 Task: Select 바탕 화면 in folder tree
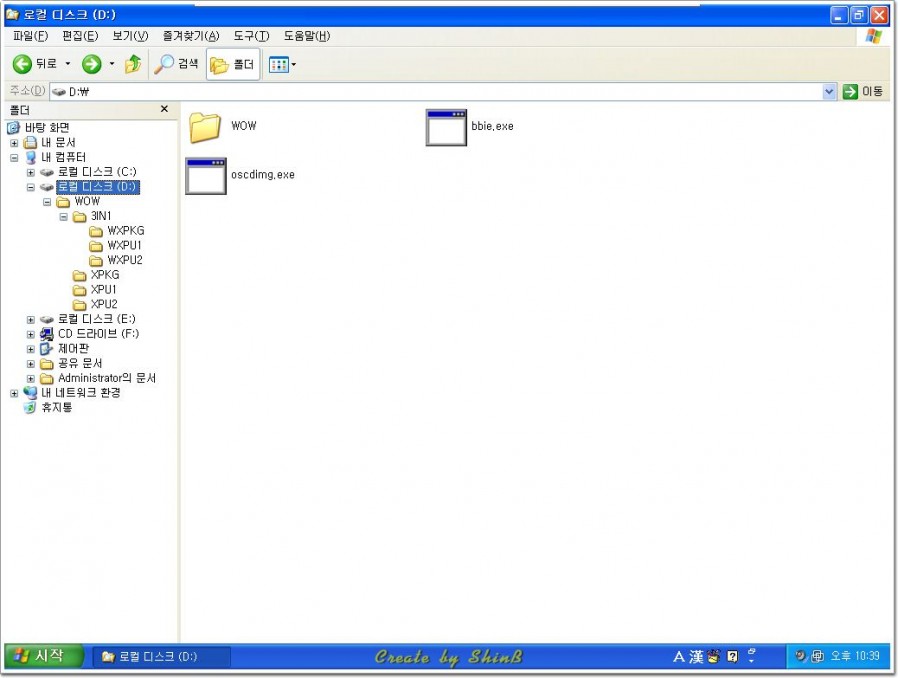pyautogui.click(x=47, y=127)
